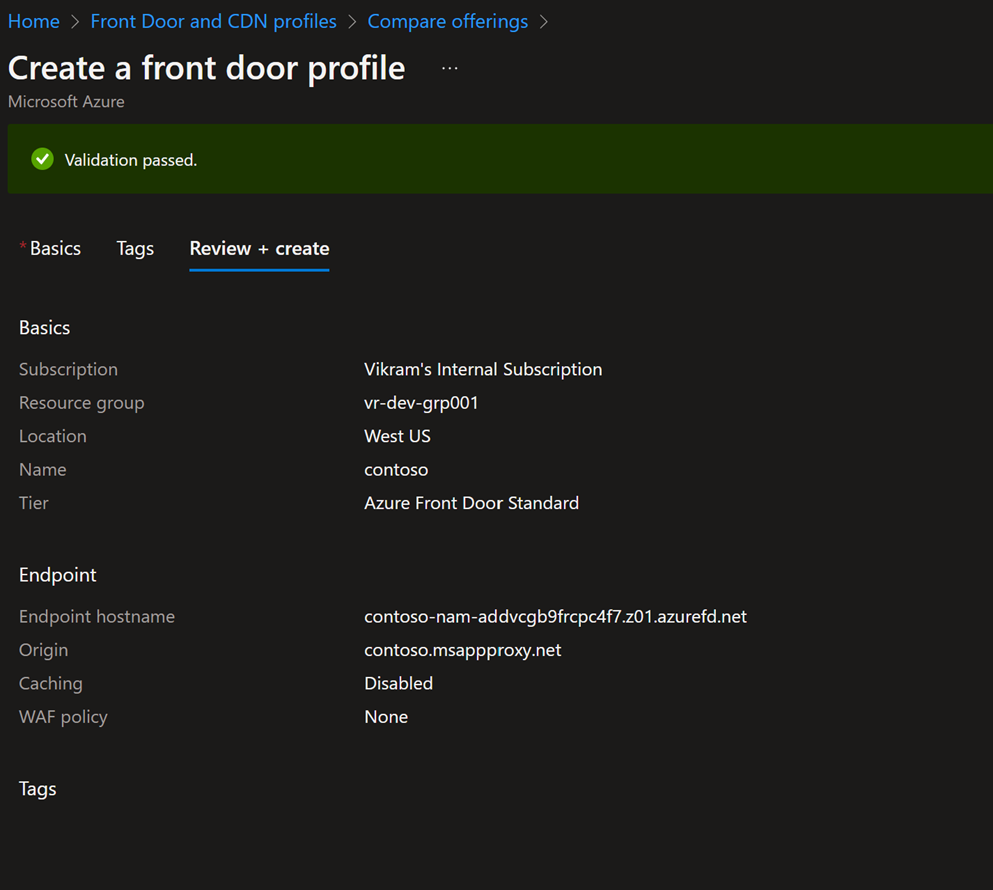Switch to the Basics tab
Screen dimensions: 993x890
pyautogui.click(x=55, y=248)
